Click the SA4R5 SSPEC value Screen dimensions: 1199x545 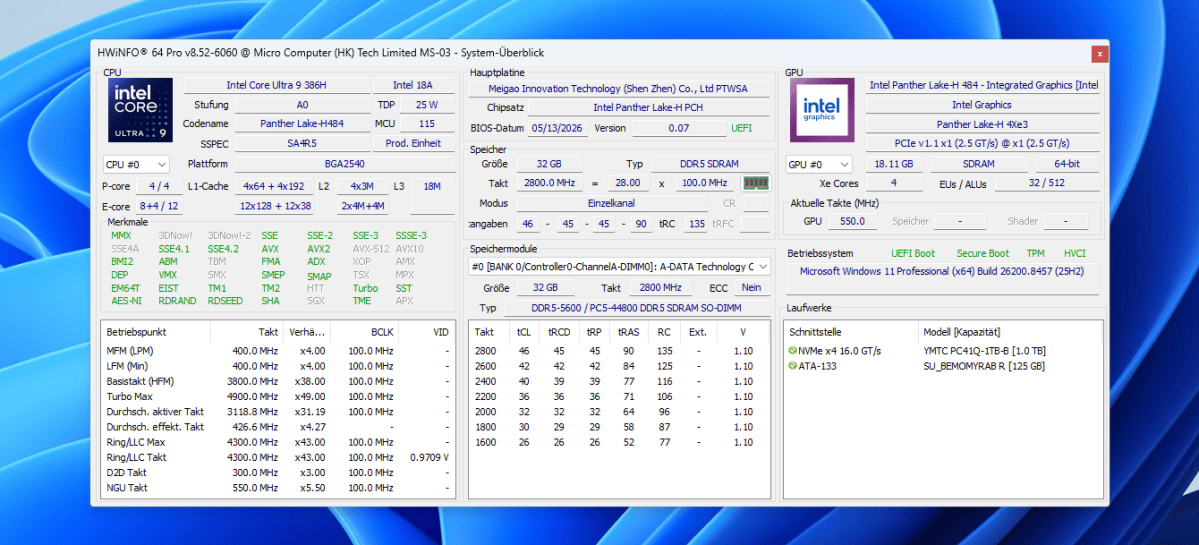(x=303, y=144)
